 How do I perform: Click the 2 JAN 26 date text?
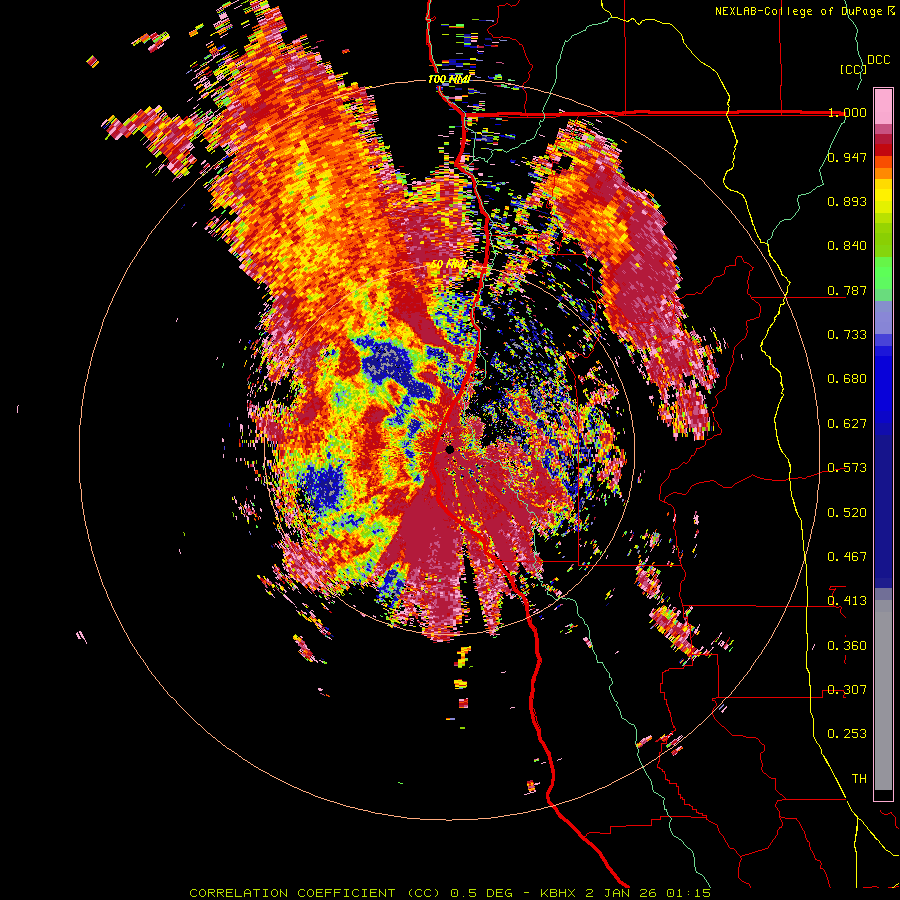coord(622,893)
